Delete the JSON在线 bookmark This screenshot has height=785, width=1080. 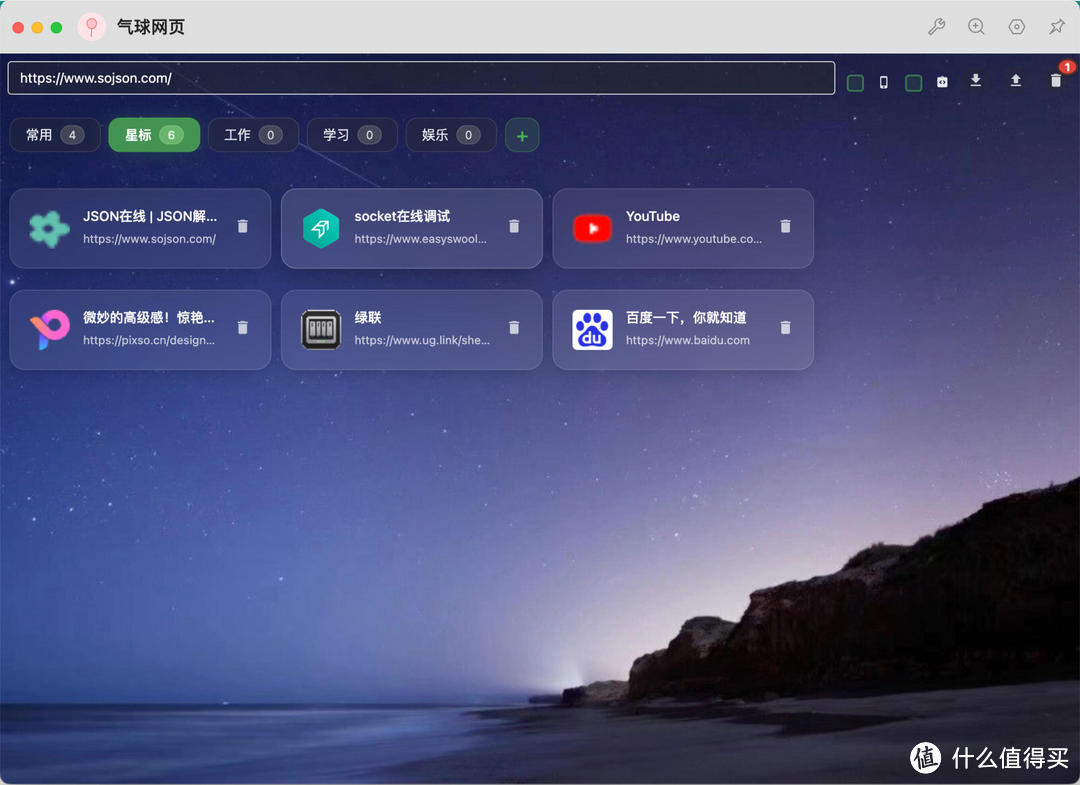tap(242, 226)
